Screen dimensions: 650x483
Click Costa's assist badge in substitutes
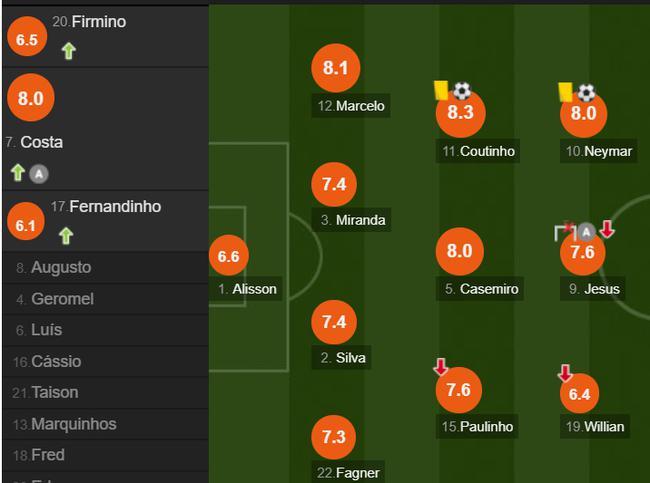(x=39, y=174)
